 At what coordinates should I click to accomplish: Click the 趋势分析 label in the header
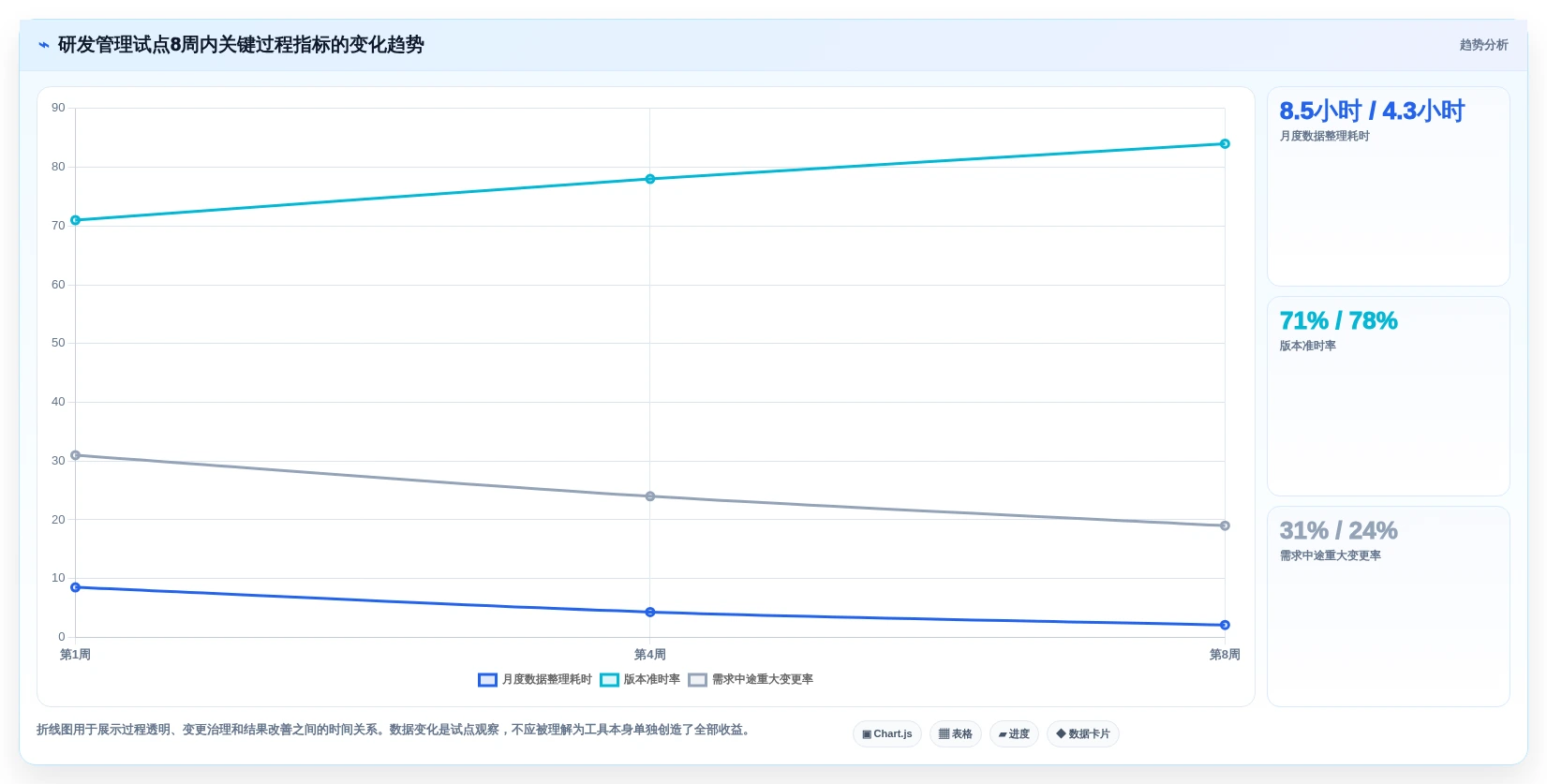[x=1483, y=45]
